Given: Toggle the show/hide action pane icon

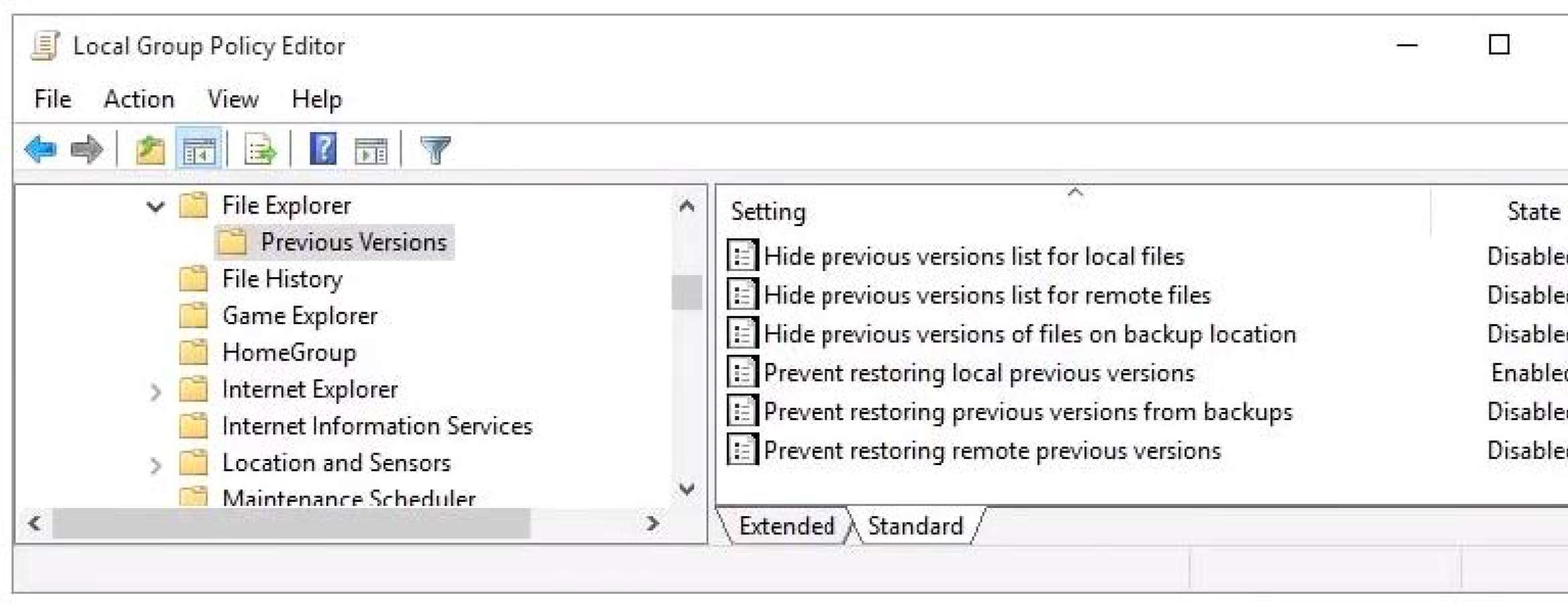Looking at the screenshot, I should click(371, 150).
